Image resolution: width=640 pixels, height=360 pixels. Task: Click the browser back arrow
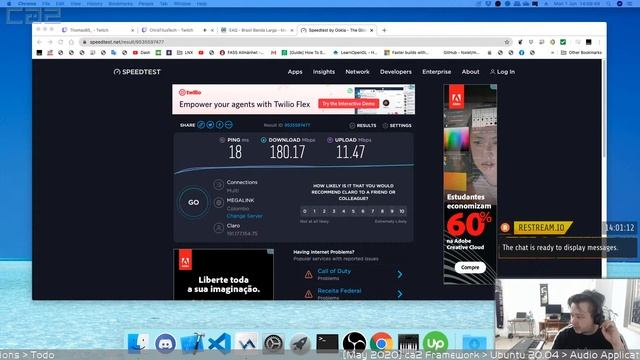point(39,42)
